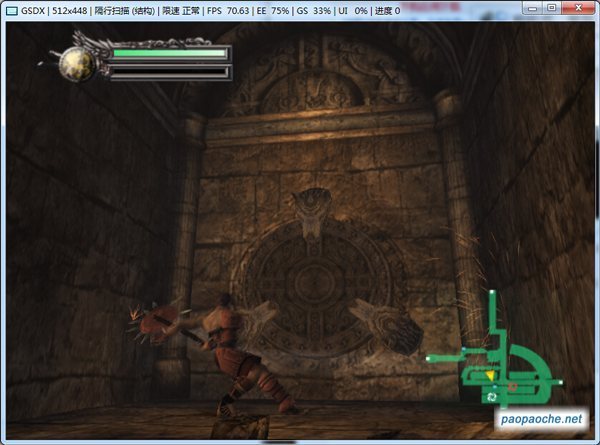Screen dimensions: 600x445
Task: Click the stone beast head above the seal
Action: [313, 212]
